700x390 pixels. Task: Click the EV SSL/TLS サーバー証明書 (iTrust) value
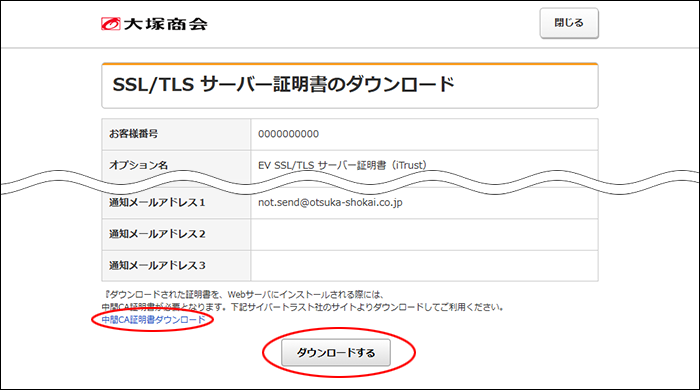pyautogui.click(x=342, y=165)
